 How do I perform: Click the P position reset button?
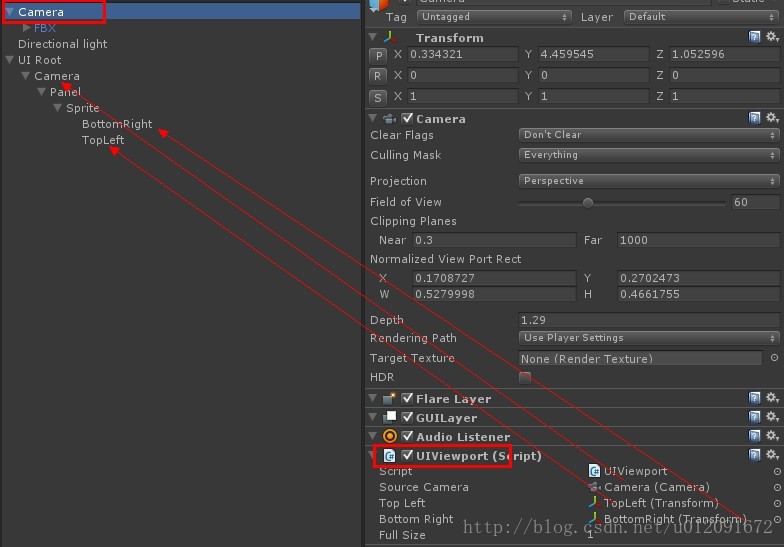coord(378,55)
